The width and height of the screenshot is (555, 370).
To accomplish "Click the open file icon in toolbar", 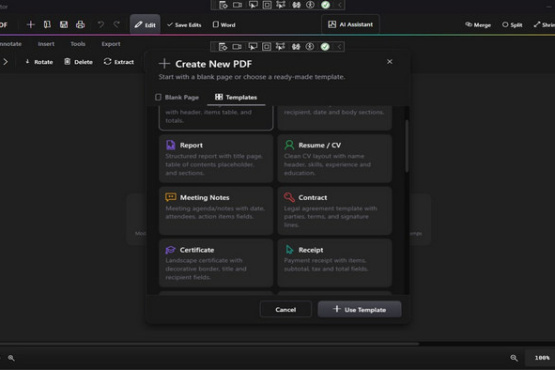I will click(47, 24).
